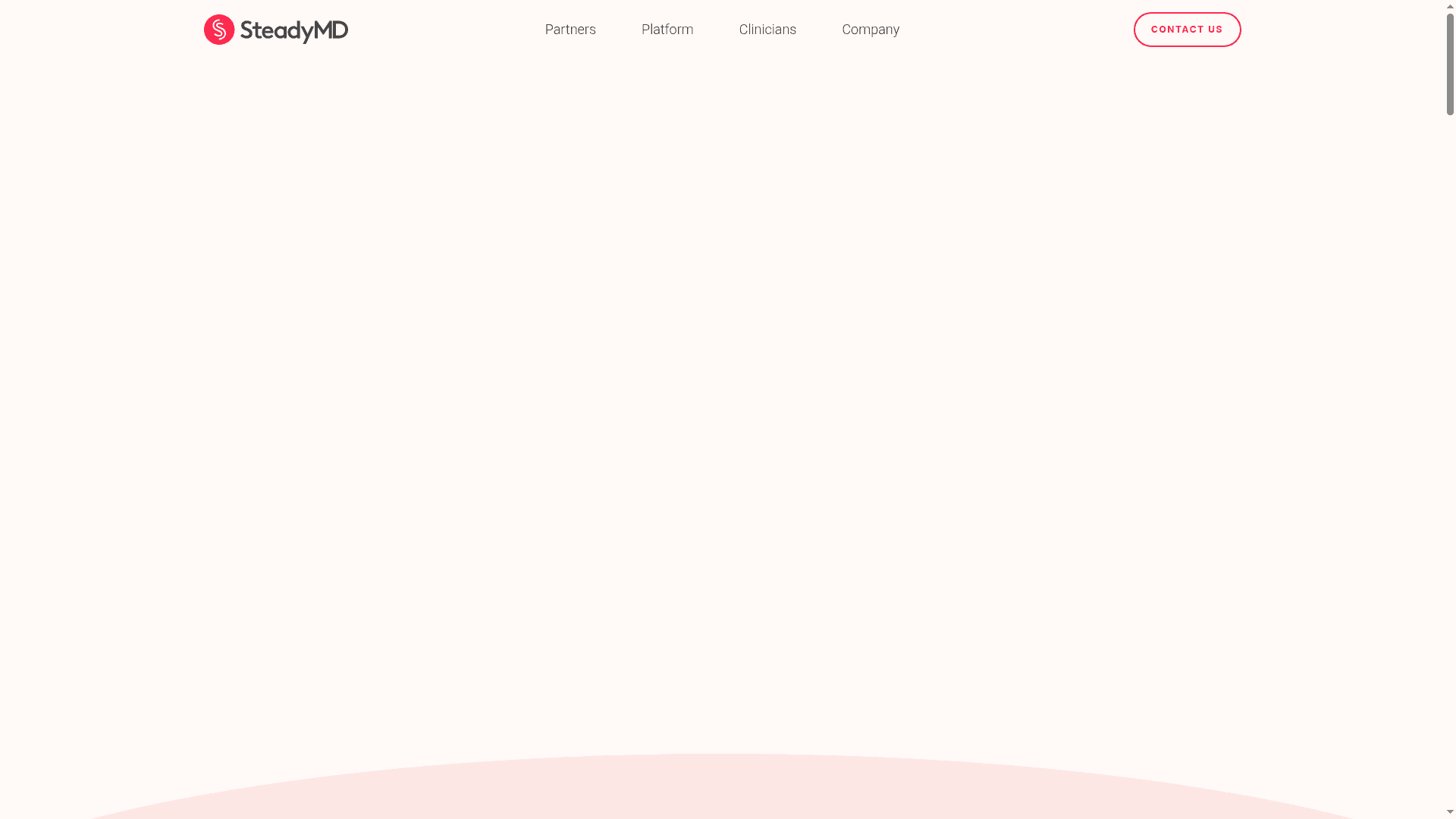Open the Platform navigation menu
The width and height of the screenshot is (1456, 819).
click(x=667, y=29)
